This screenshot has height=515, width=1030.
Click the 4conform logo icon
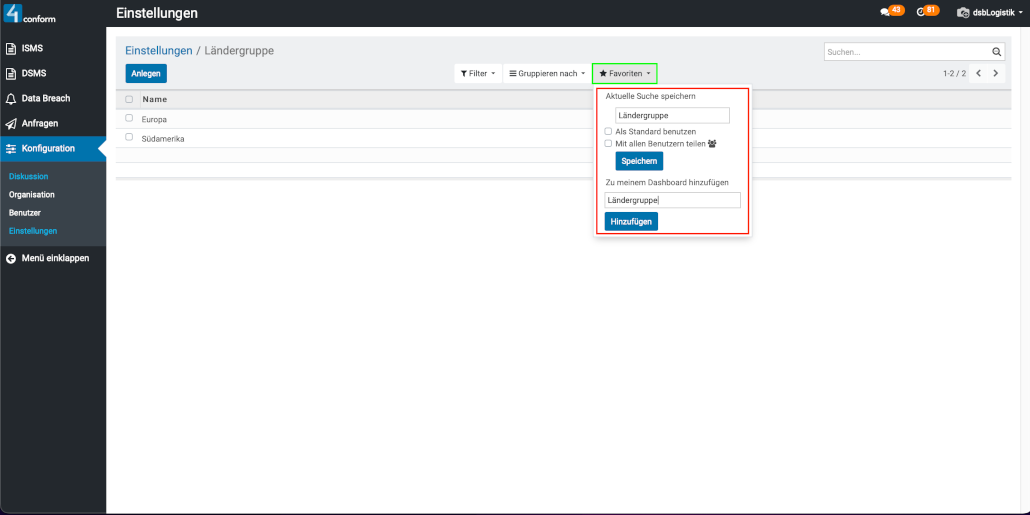click(x=13, y=13)
